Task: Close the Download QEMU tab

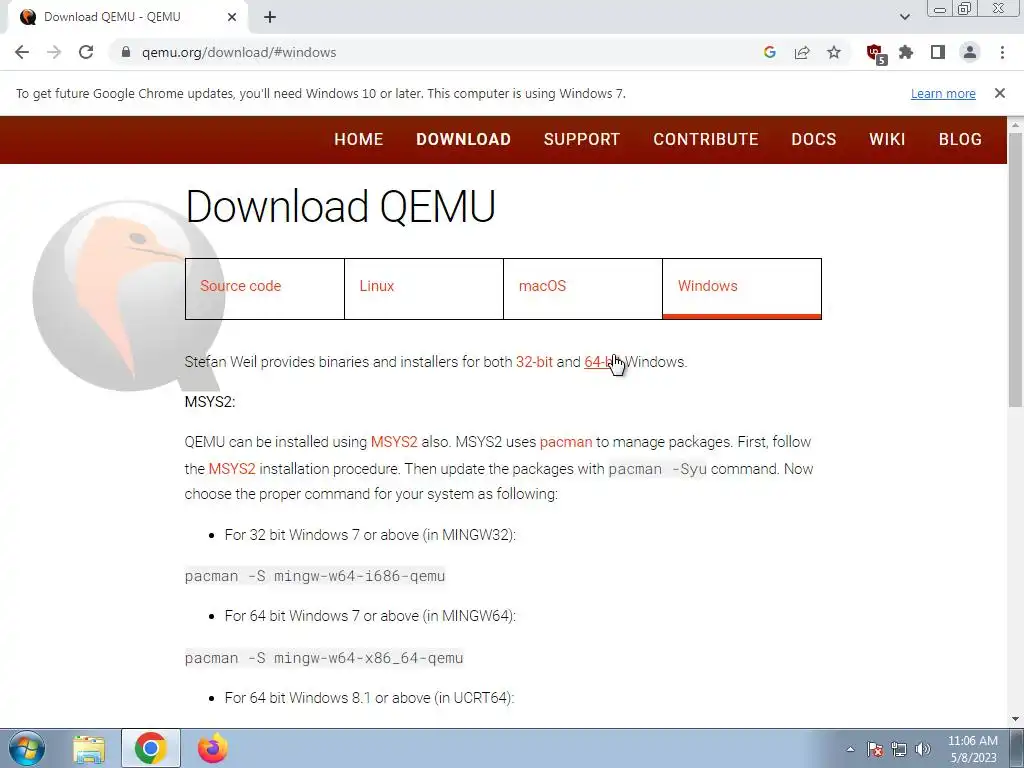Action: point(232,17)
